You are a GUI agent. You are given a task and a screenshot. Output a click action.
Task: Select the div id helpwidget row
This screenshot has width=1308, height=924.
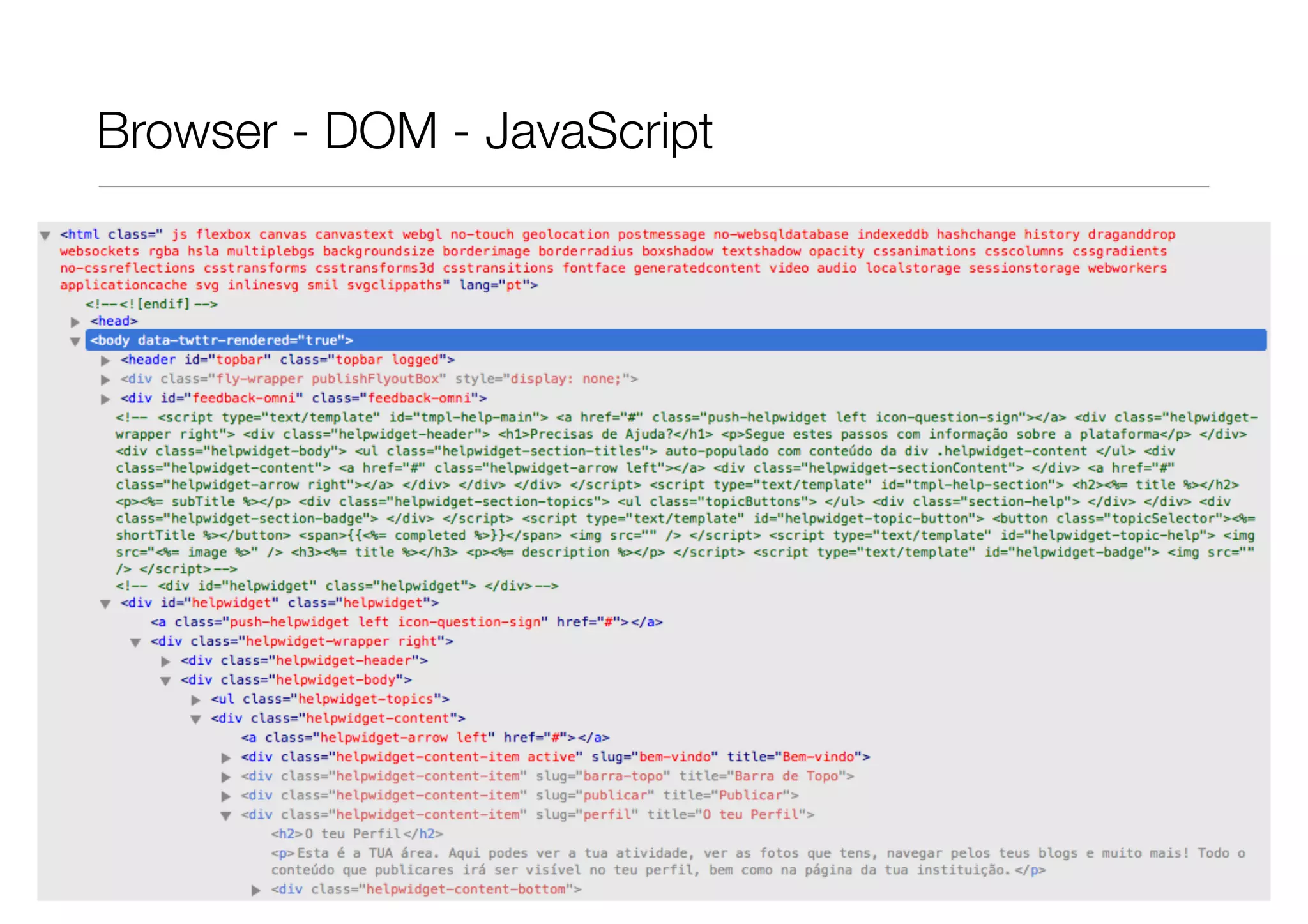[x=280, y=603]
